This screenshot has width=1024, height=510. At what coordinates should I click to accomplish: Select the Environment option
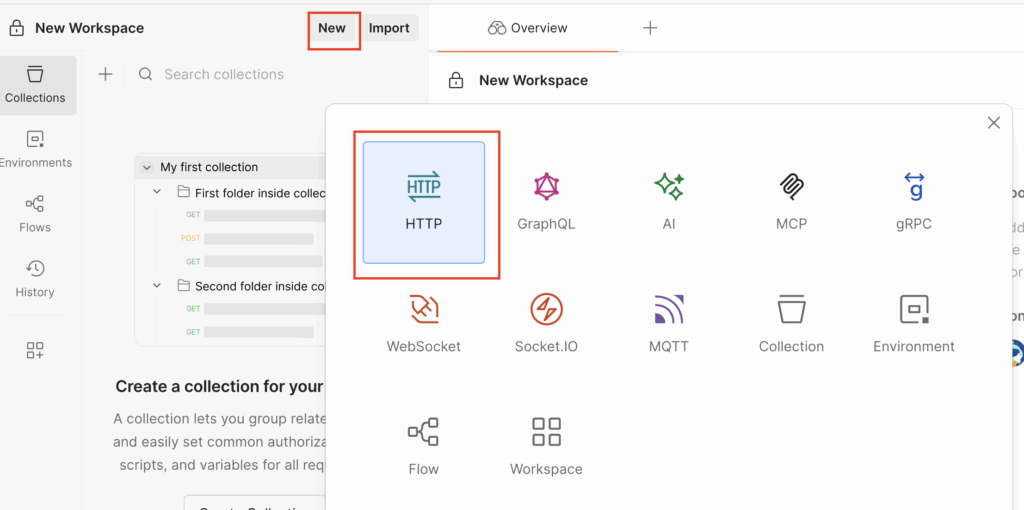click(914, 324)
